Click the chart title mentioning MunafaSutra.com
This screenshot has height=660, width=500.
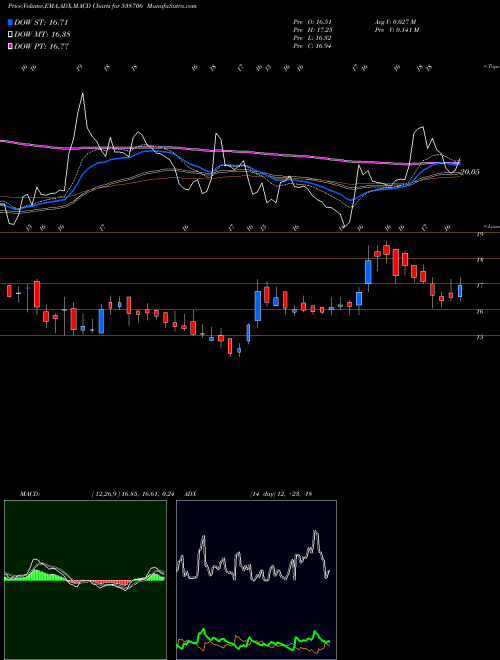pos(102,7)
